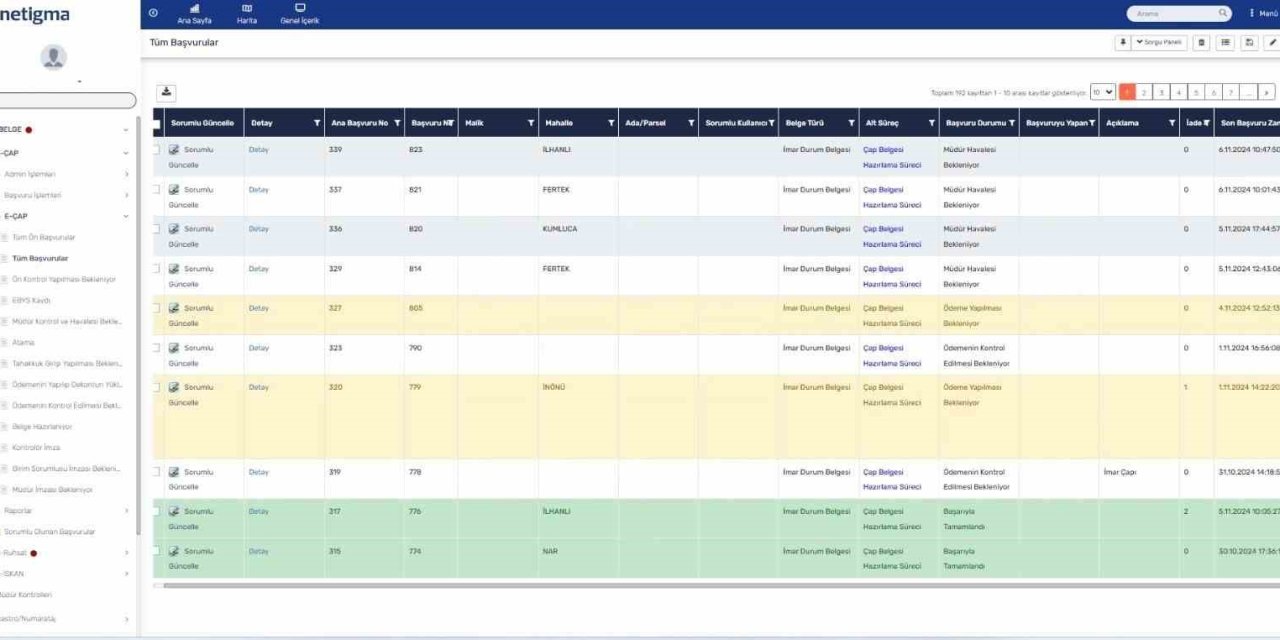
Task: Go to page 2 of the results
Action: tap(1144, 92)
